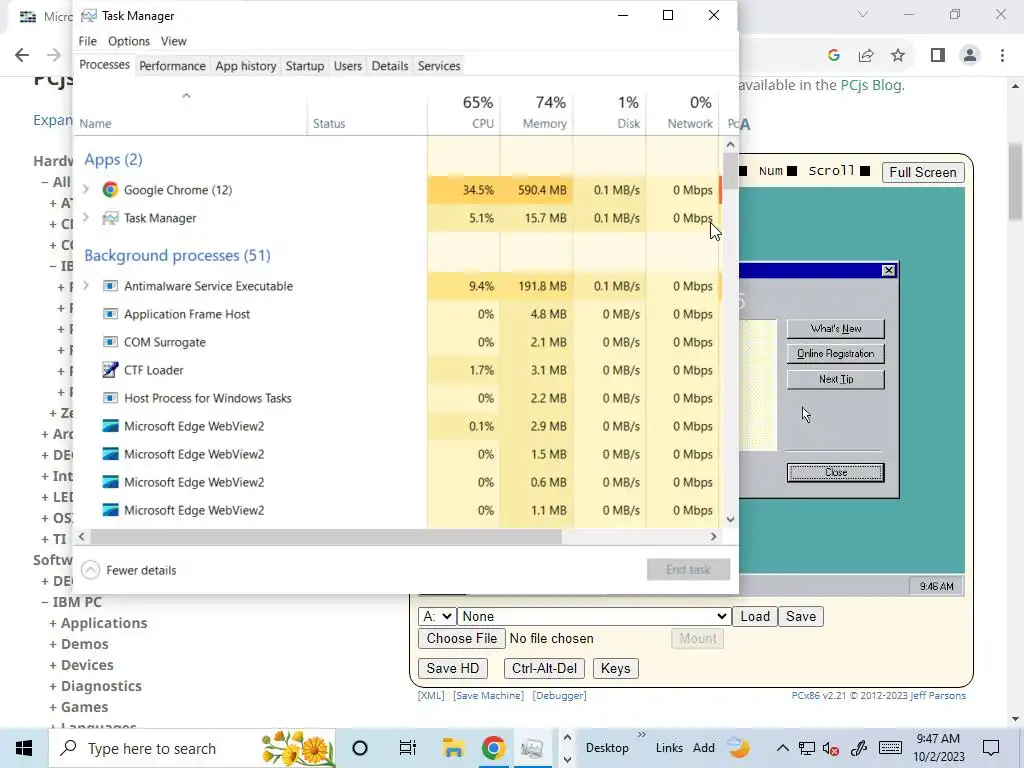Open the diskette None dropdown

tap(594, 616)
